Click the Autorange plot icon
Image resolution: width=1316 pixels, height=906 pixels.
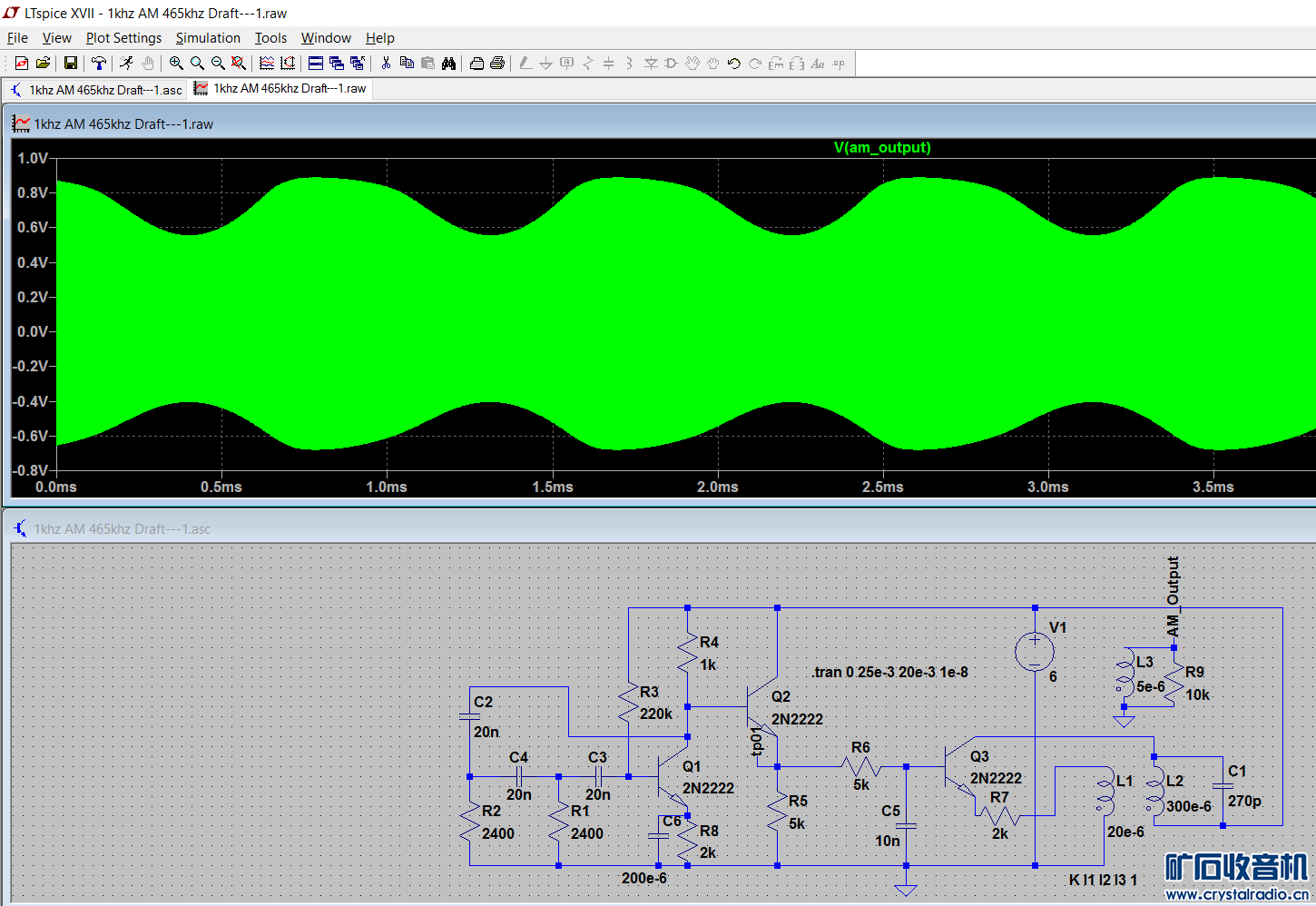point(267,64)
